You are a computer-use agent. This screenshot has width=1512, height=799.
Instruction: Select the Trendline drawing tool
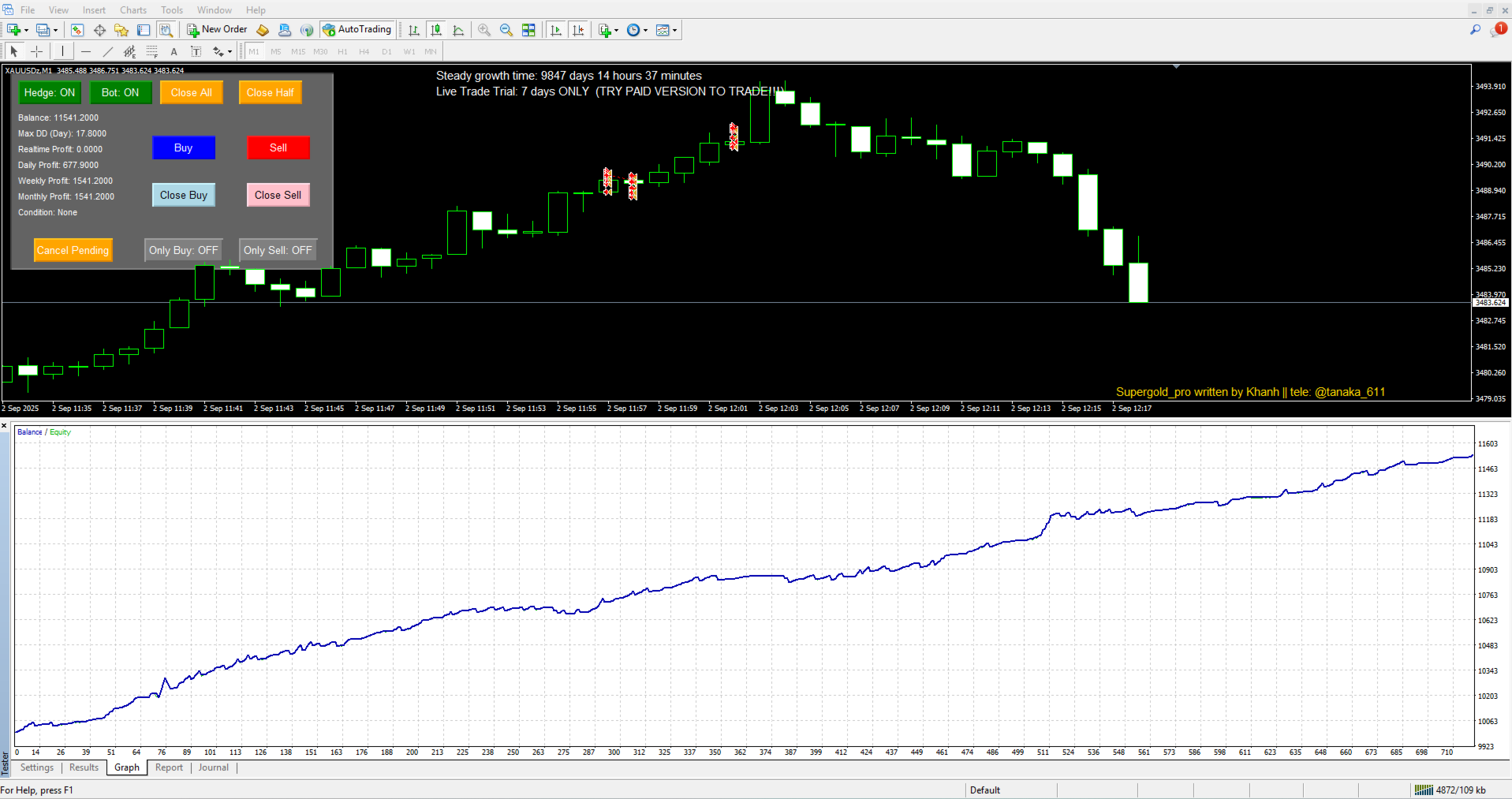pyautogui.click(x=108, y=51)
